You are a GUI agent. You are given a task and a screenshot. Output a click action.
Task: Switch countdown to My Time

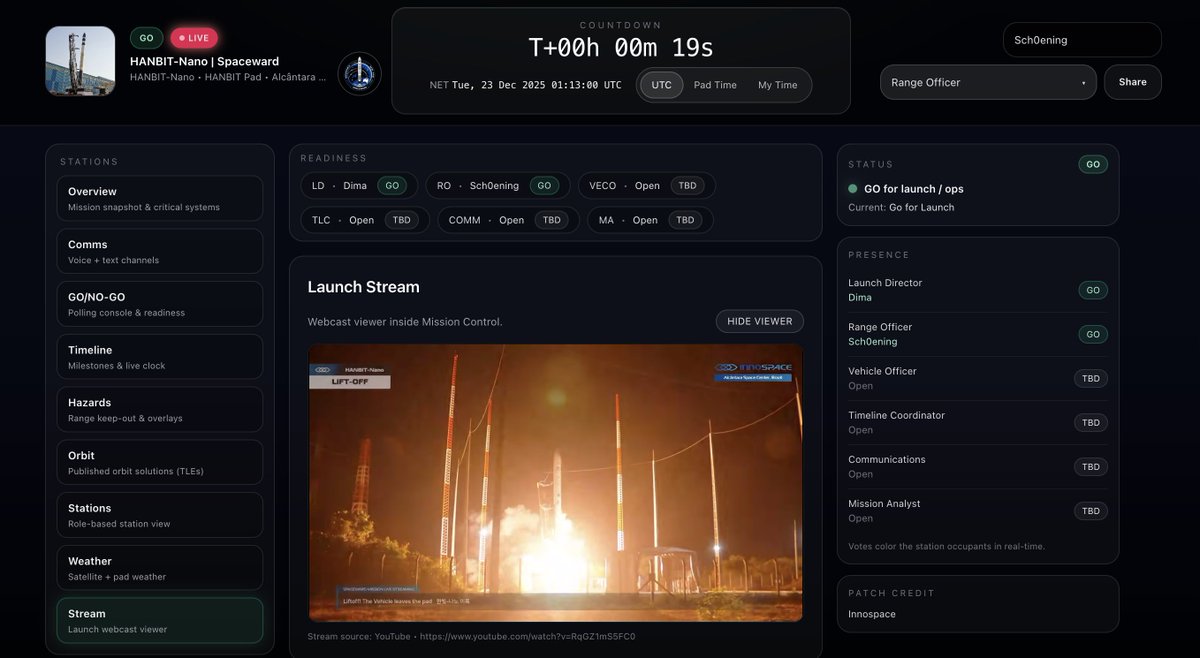point(778,85)
